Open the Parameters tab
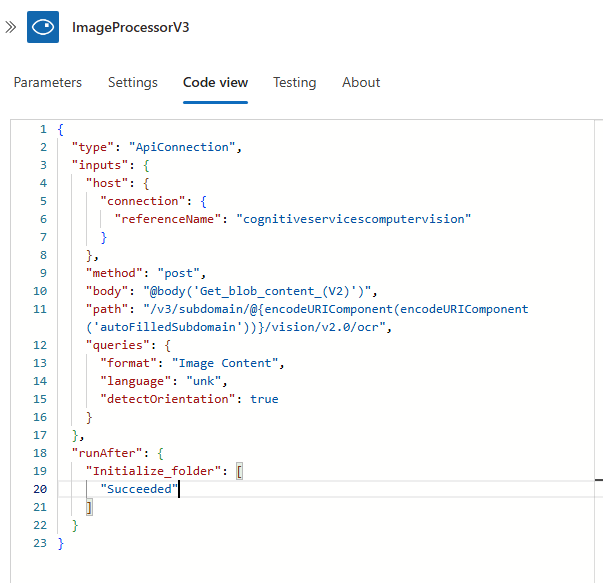Image resolution: width=603 pixels, height=583 pixels. [48, 82]
